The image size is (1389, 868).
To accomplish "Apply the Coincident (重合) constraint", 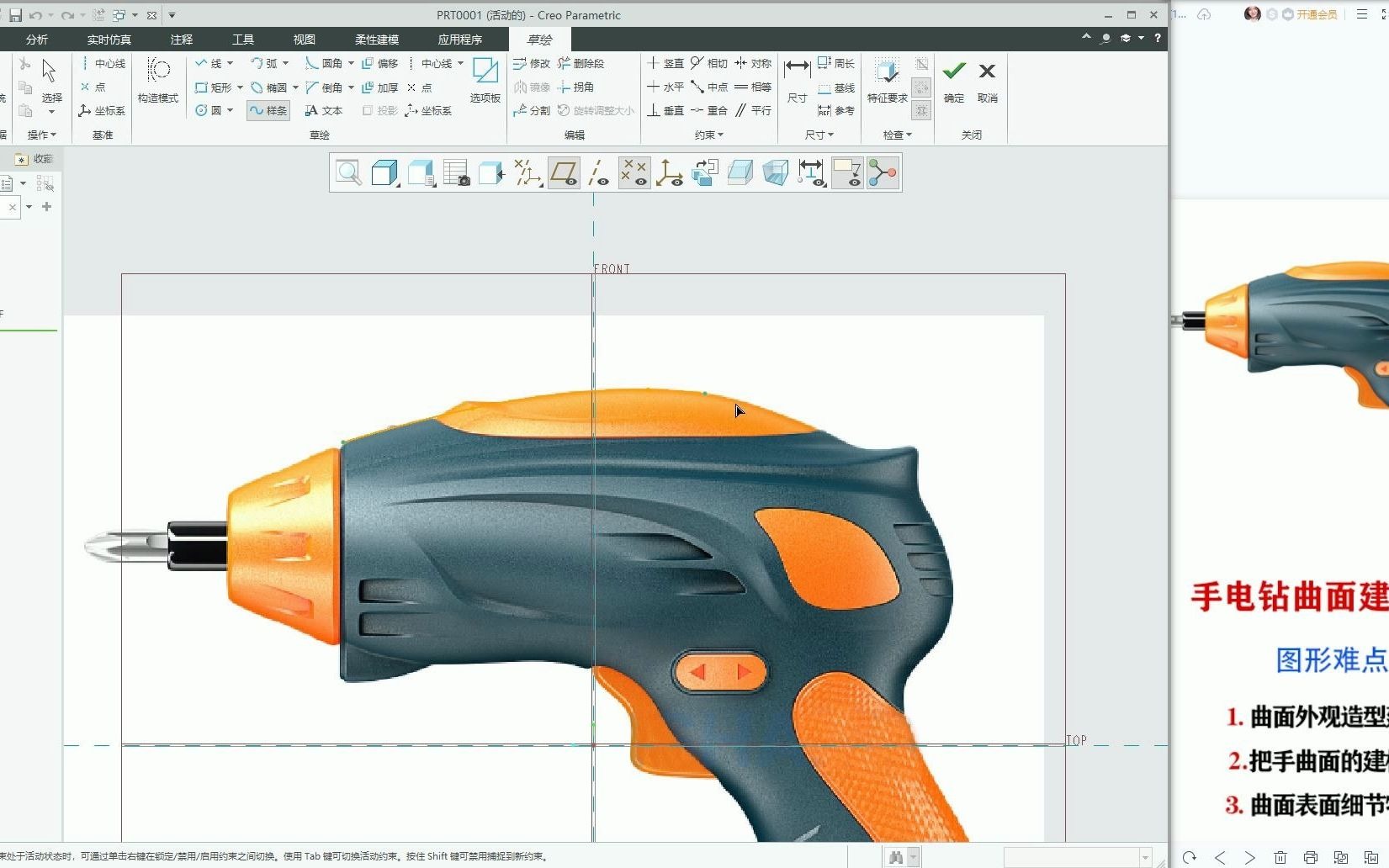I will coord(709,110).
